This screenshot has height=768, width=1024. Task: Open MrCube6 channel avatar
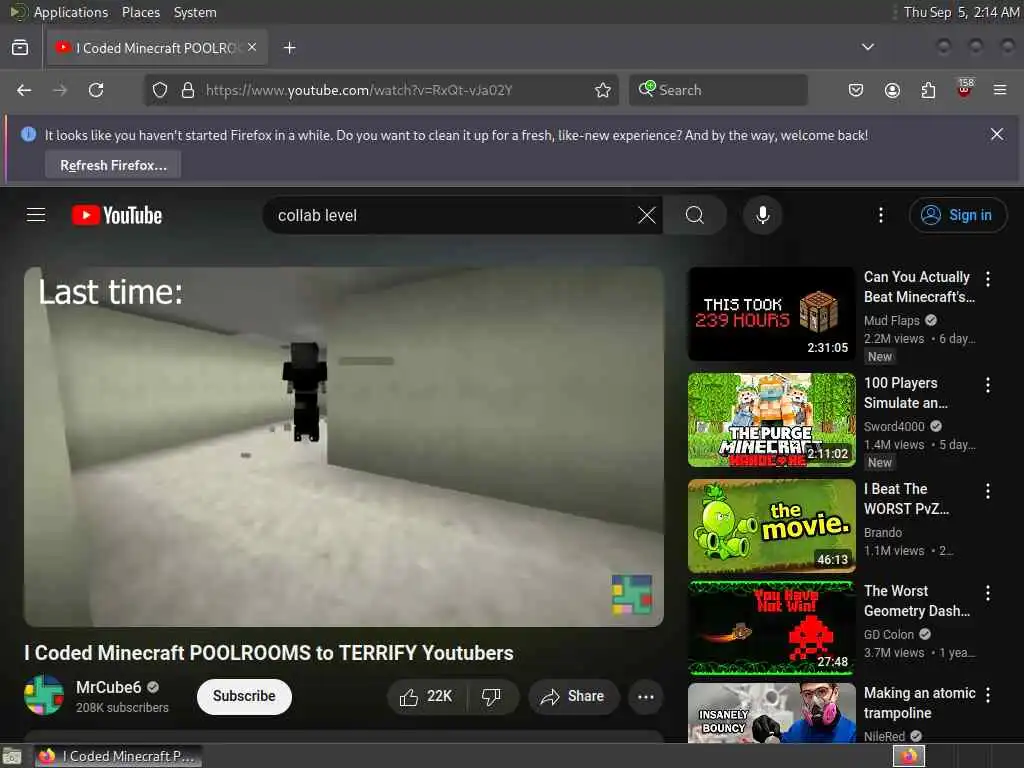point(44,695)
